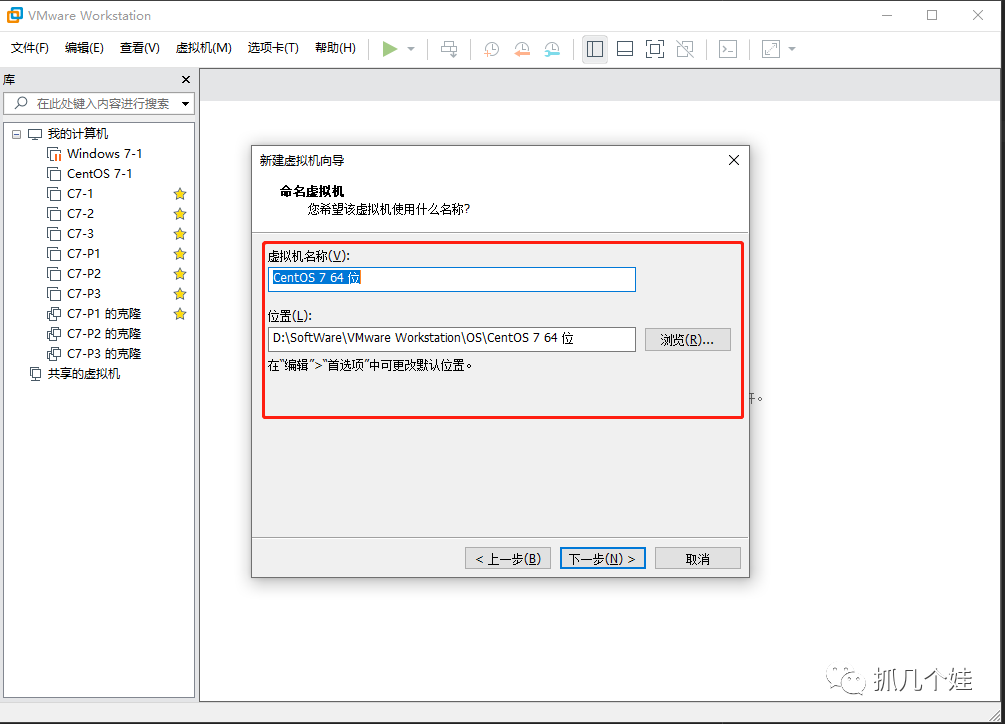Open the 编辑(E) menu
The height and width of the screenshot is (724, 1005).
[84, 48]
